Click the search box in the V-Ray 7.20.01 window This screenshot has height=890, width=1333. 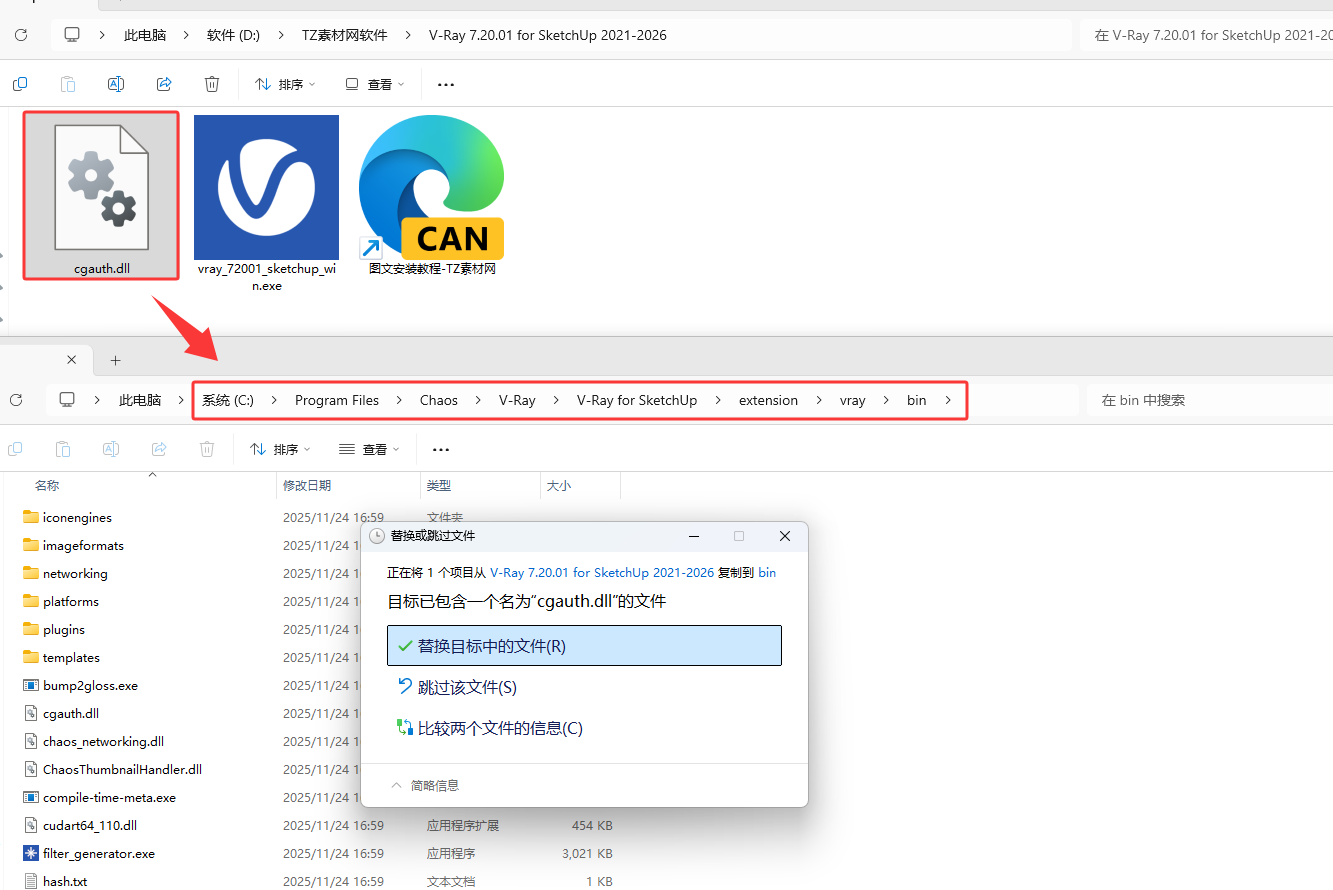pyautogui.click(x=1209, y=35)
